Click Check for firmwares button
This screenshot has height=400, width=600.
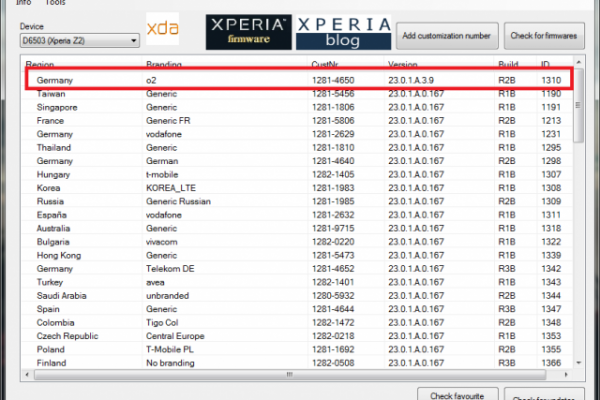click(x=544, y=36)
